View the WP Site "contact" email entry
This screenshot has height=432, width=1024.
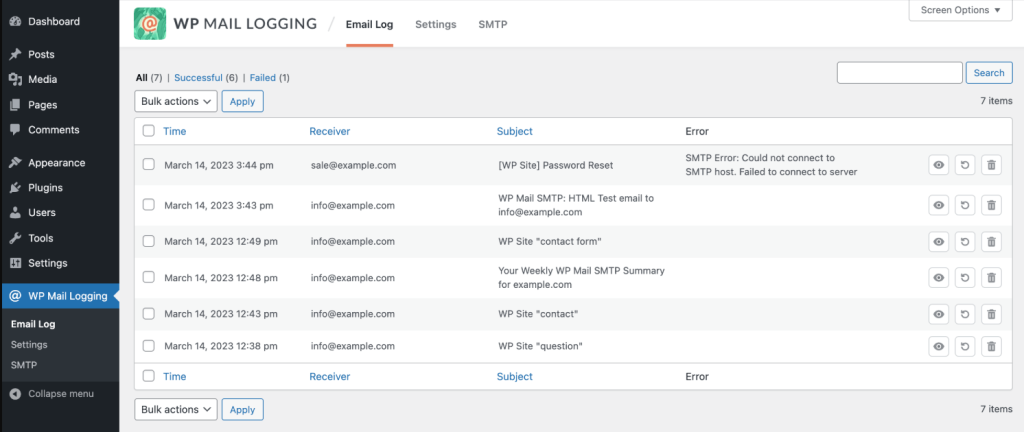pyautogui.click(x=938, y=314)
